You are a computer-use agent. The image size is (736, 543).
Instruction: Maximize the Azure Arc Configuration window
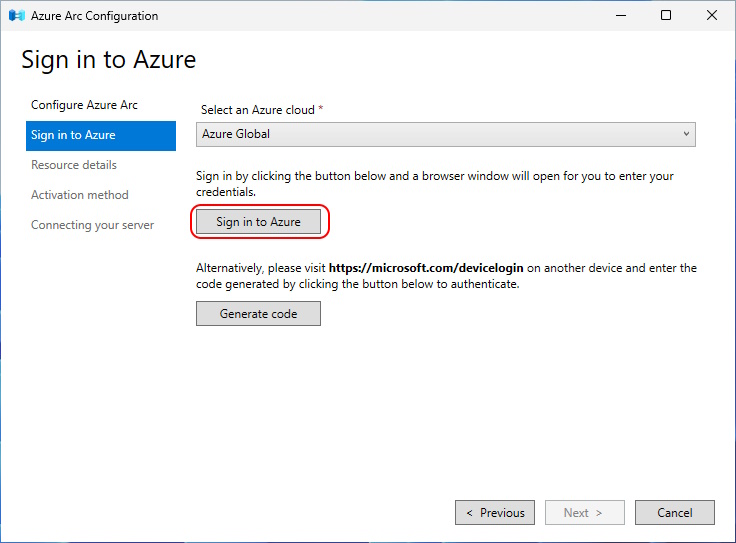[666, 15]
